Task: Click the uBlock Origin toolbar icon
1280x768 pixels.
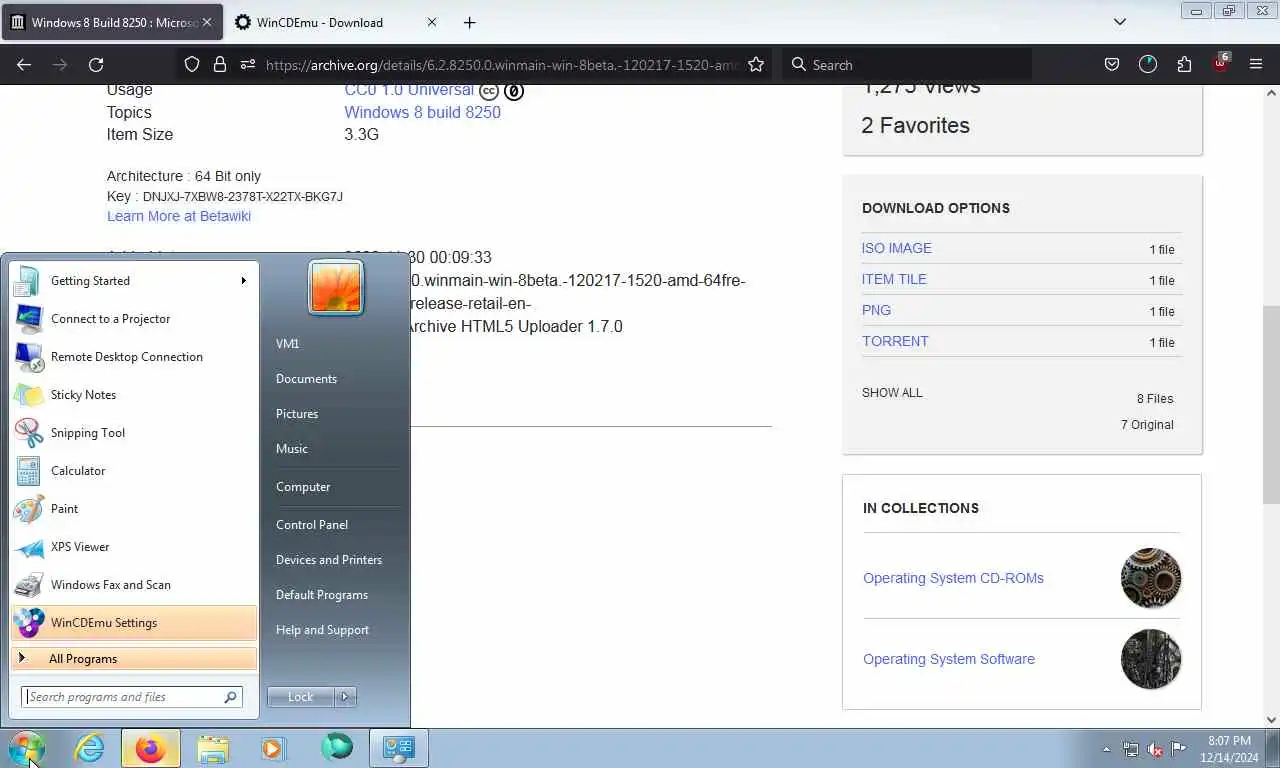Action: [x=1221, y=63]
